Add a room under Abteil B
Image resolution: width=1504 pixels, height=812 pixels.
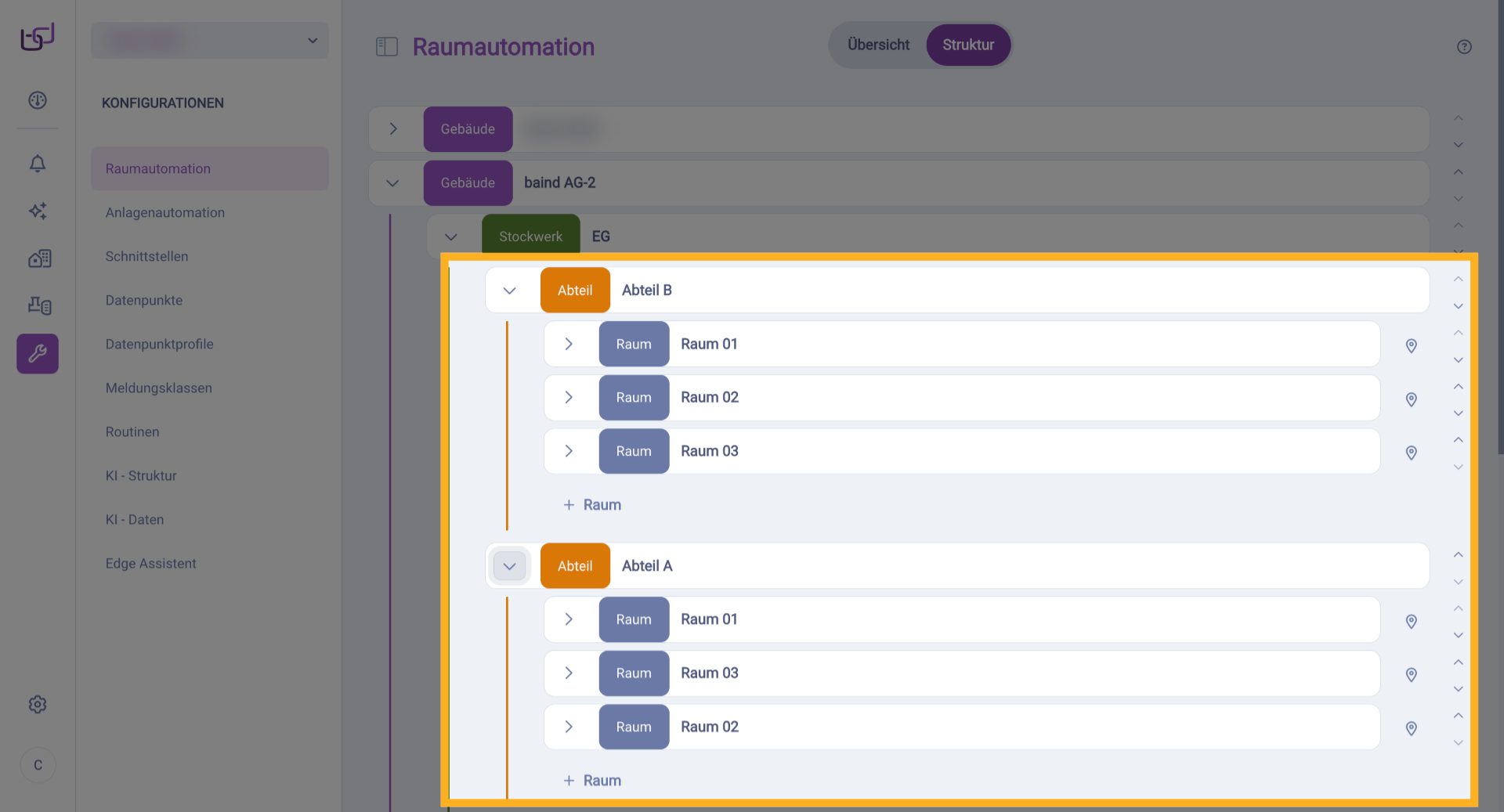click(x=592, y=505)
